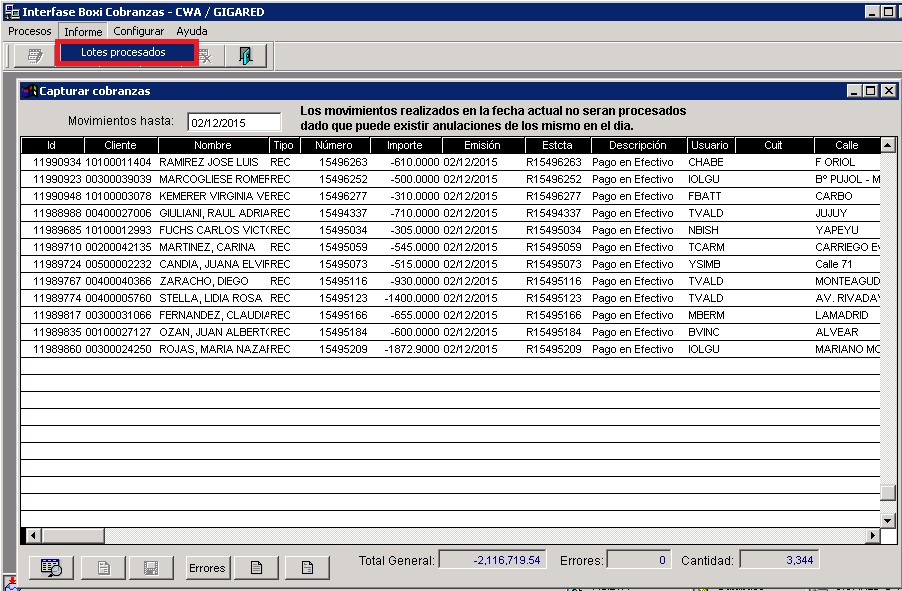Open the Informe menu

82,31
